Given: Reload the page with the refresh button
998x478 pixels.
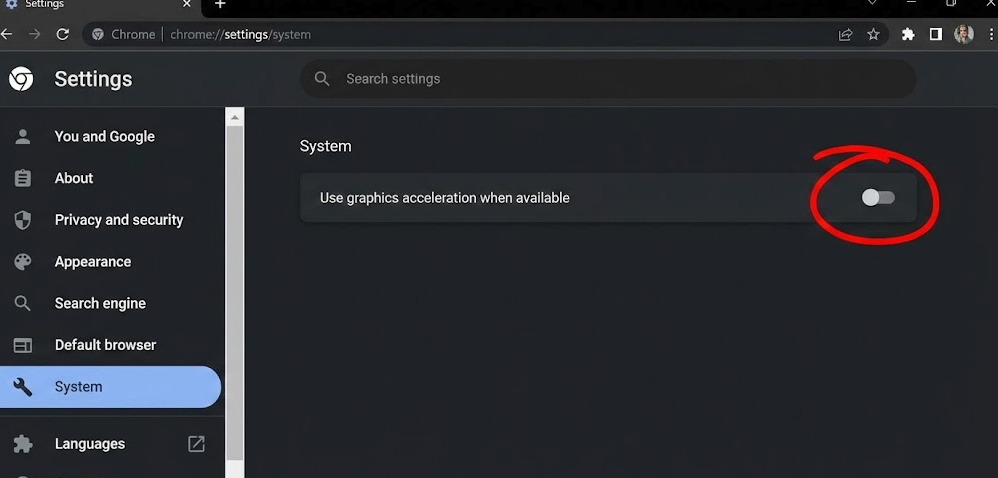Looking at the screenshot, I should pyautogui.click(x=62, y=34).
